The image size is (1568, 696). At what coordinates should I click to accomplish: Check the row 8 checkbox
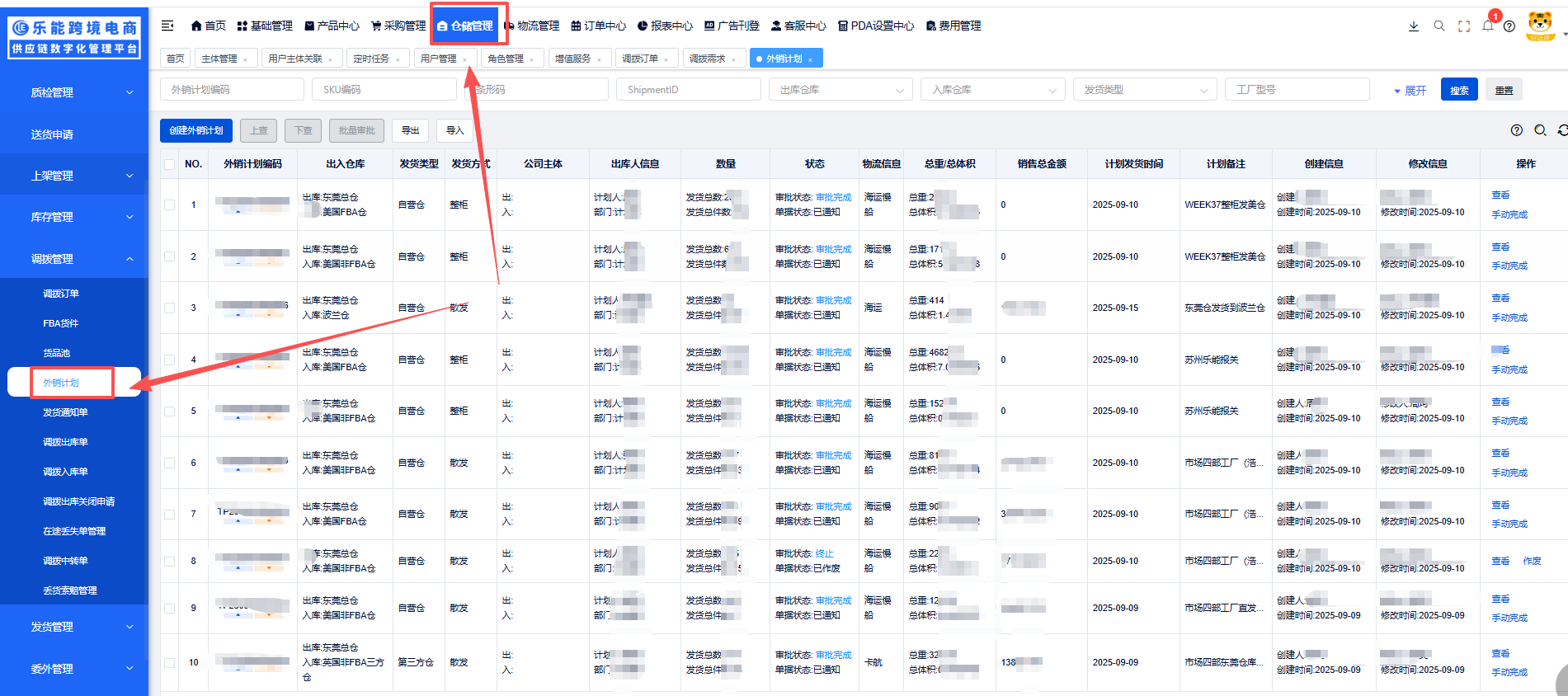[x=169, y=561]
